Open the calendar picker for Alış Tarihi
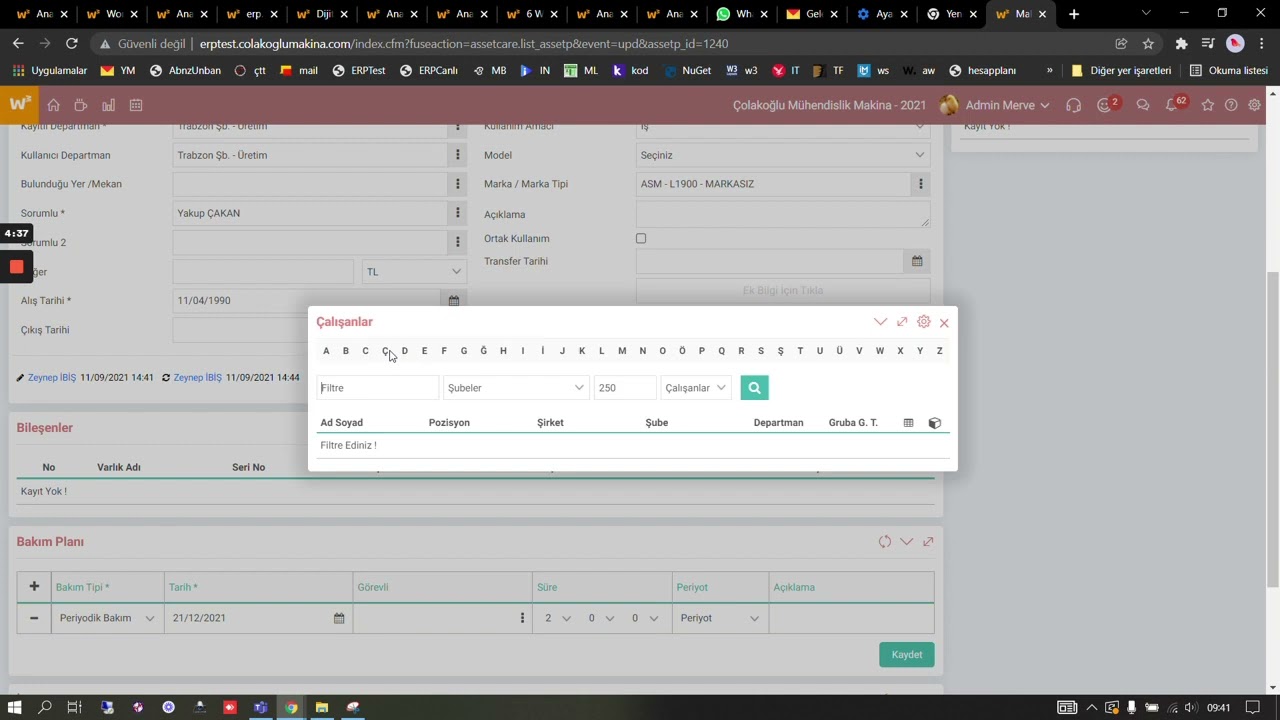Viewport: 1280px width, 720px height. pos(454,300)
